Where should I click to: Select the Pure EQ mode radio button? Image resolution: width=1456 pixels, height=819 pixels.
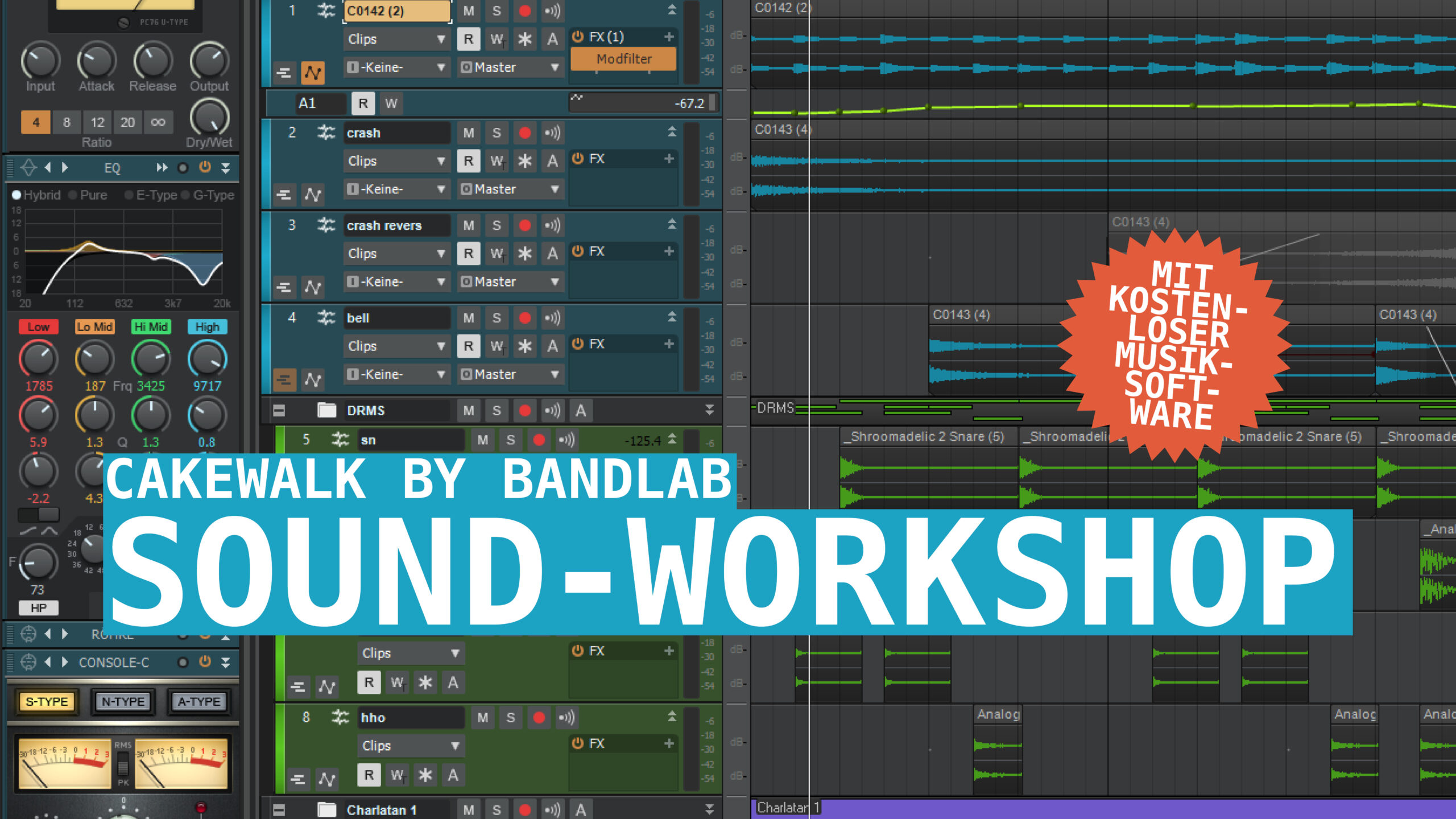point(73,195)
